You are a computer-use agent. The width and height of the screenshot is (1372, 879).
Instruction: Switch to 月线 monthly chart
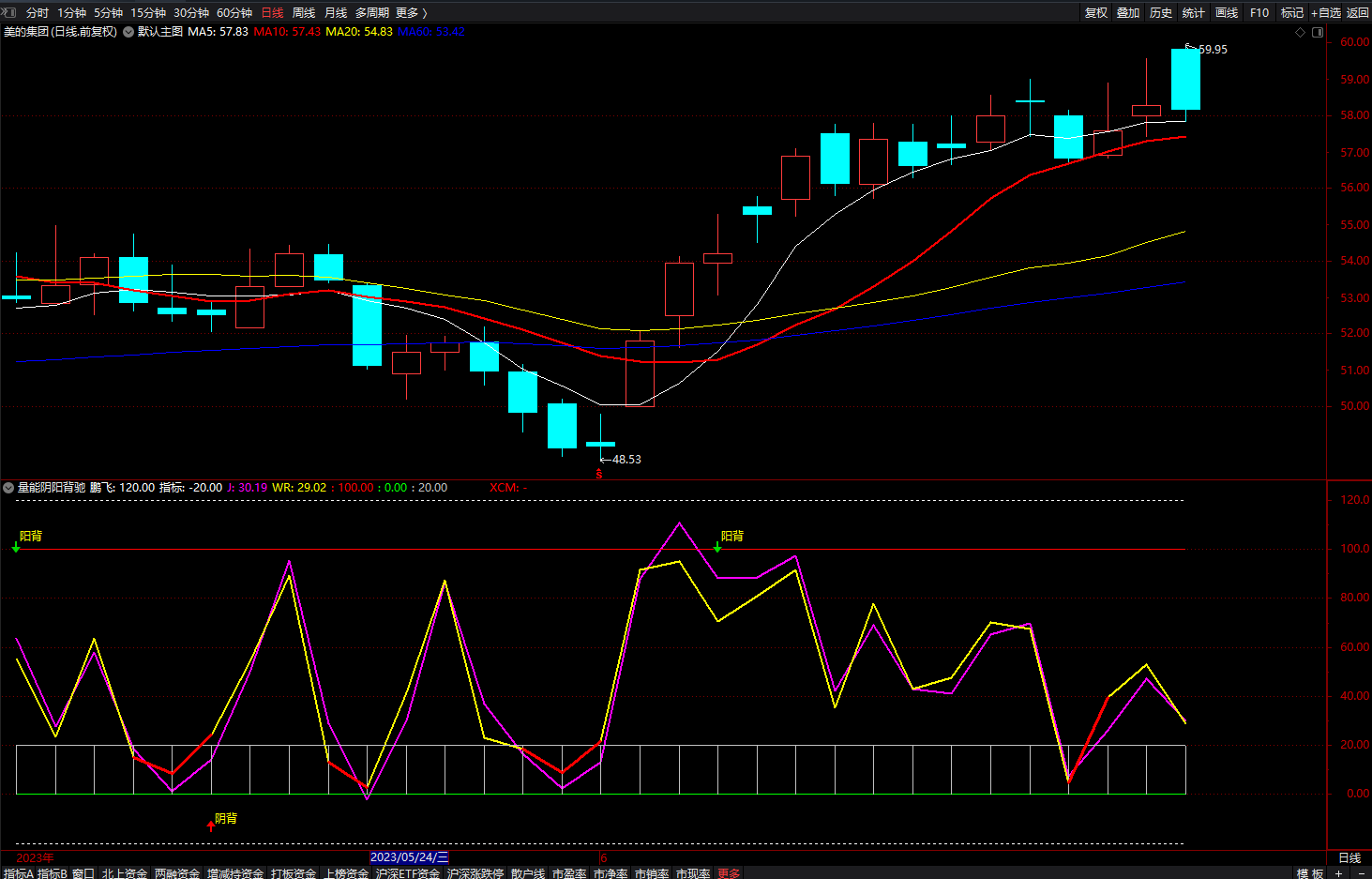click(336, 12)
